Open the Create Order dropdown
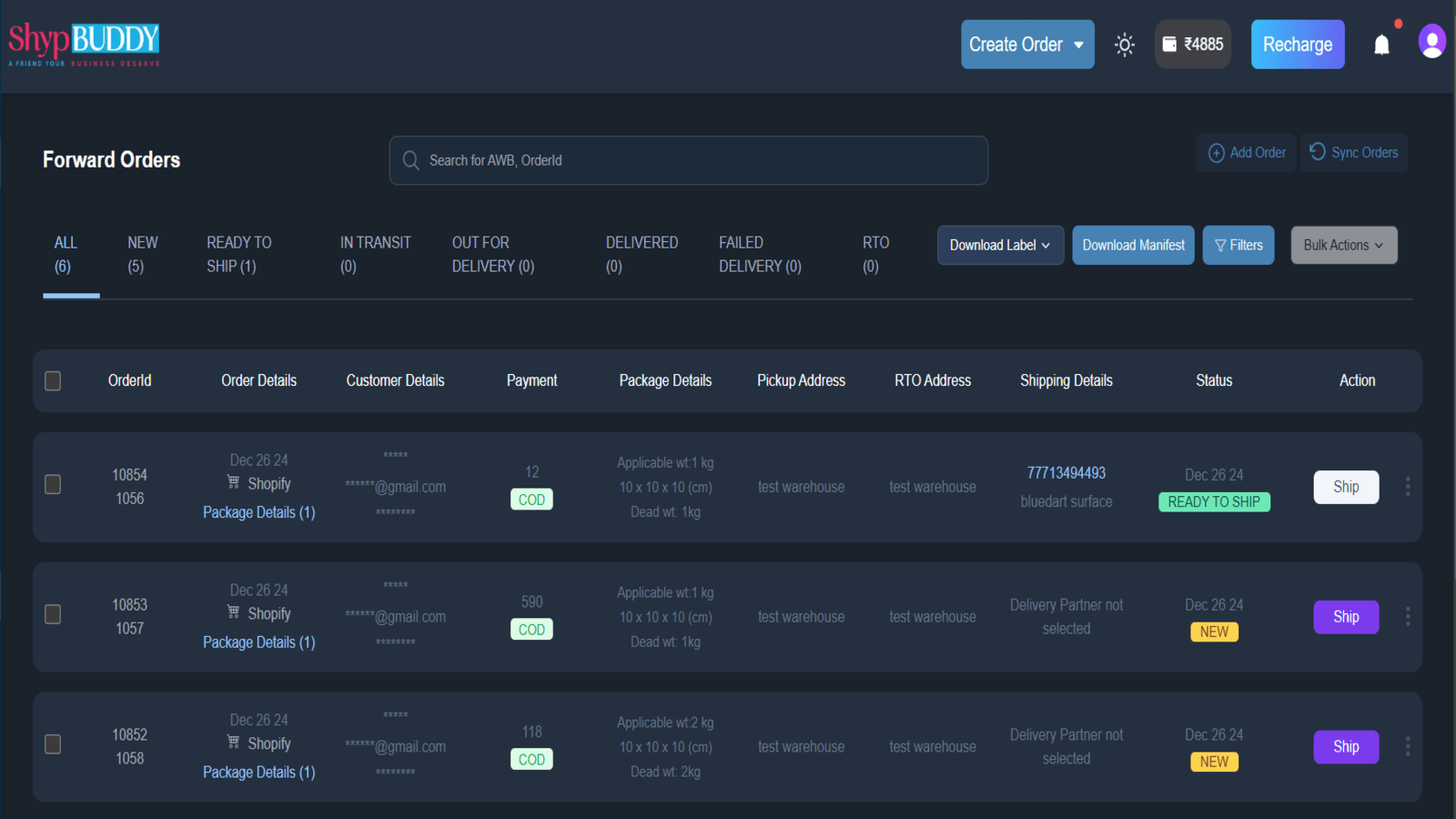Screen dimensions: 1456x819 pos(1027,44)
